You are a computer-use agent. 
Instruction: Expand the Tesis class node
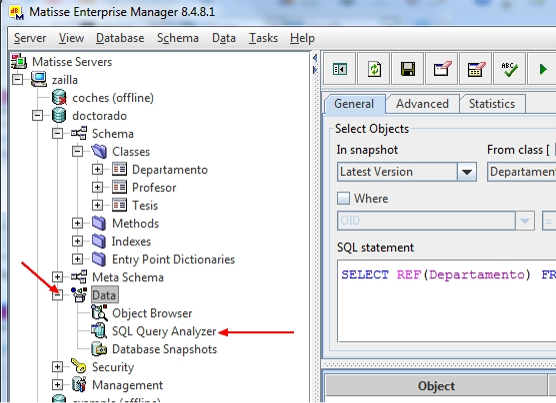point(98,205)
